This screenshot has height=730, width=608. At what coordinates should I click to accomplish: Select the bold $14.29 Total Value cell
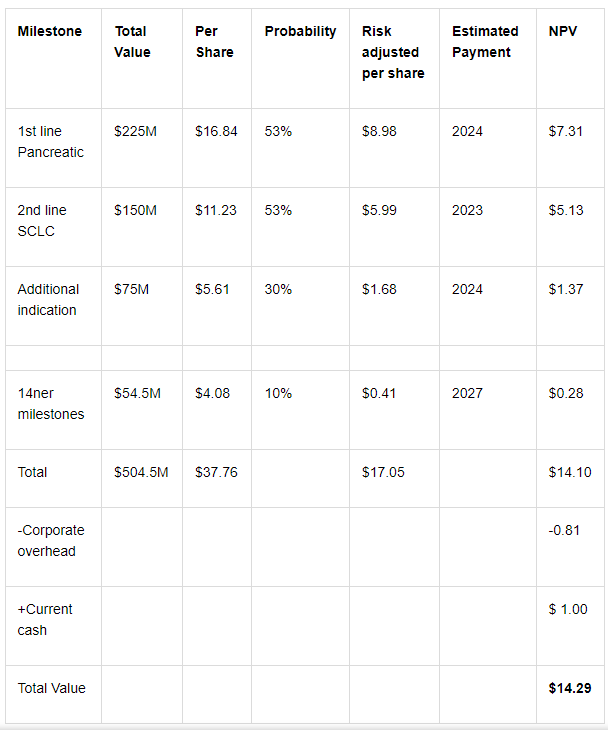566,688
